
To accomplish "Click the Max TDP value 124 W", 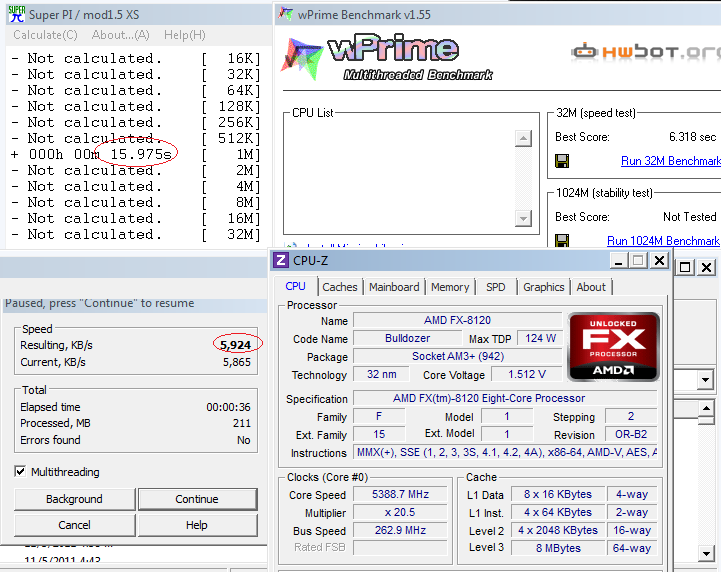I will pos(540,338).
